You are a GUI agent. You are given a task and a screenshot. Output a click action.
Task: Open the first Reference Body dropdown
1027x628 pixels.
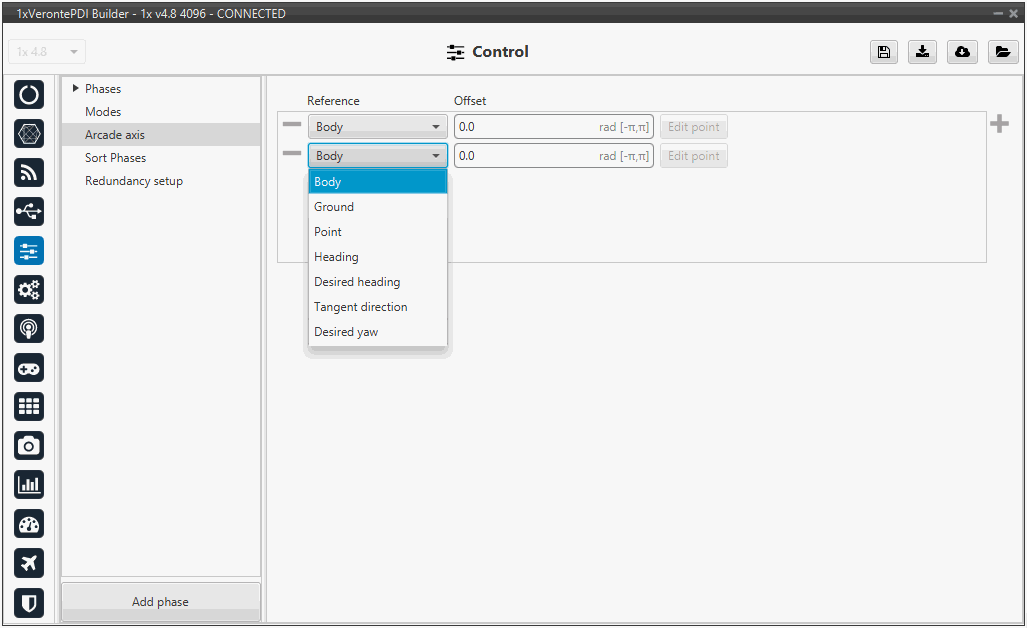[x=377, y=127]
